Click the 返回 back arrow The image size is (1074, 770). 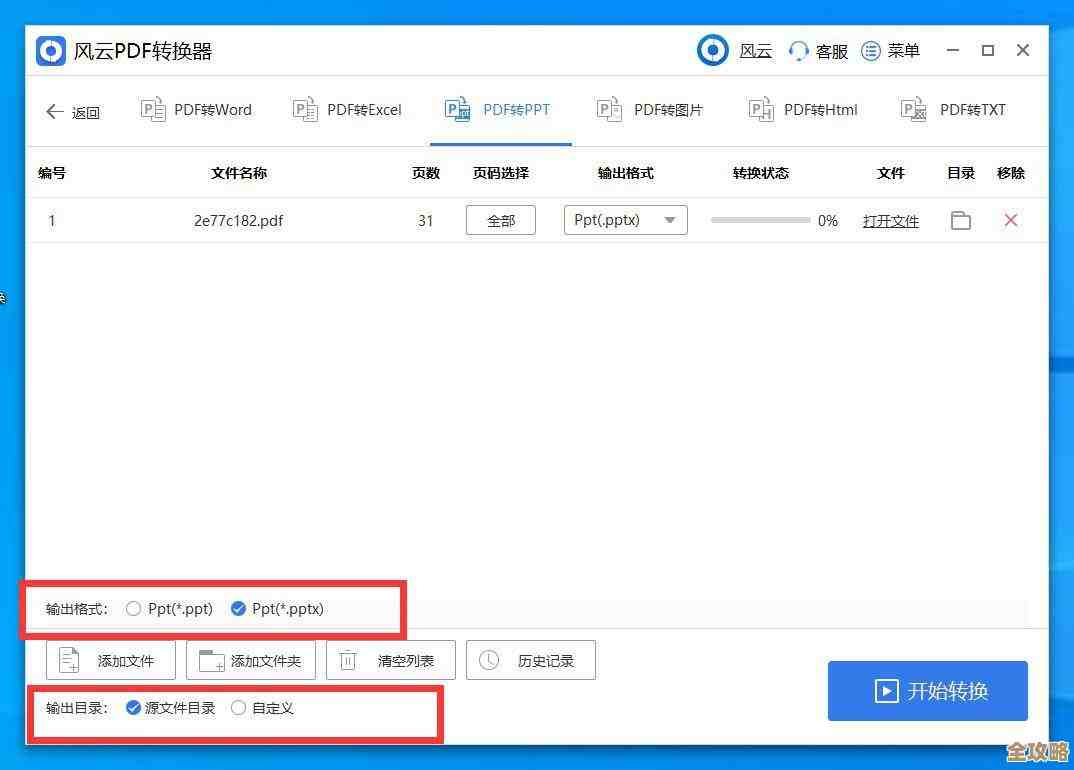[55, 112]
